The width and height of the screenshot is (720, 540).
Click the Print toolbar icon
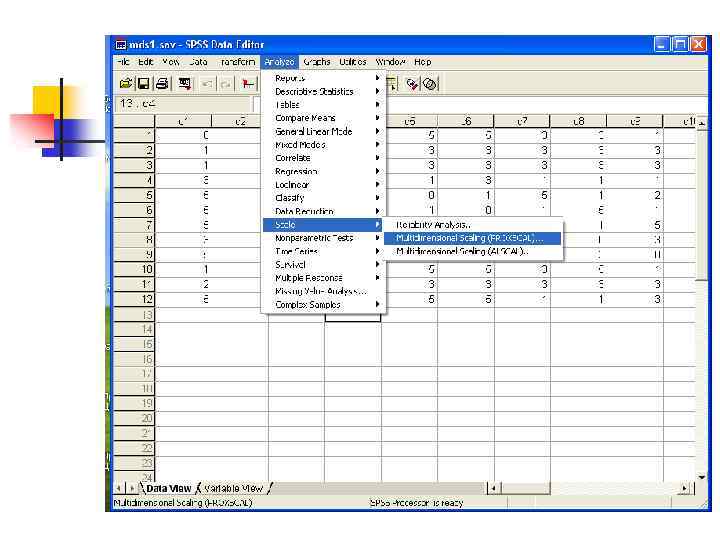[162, 84]
